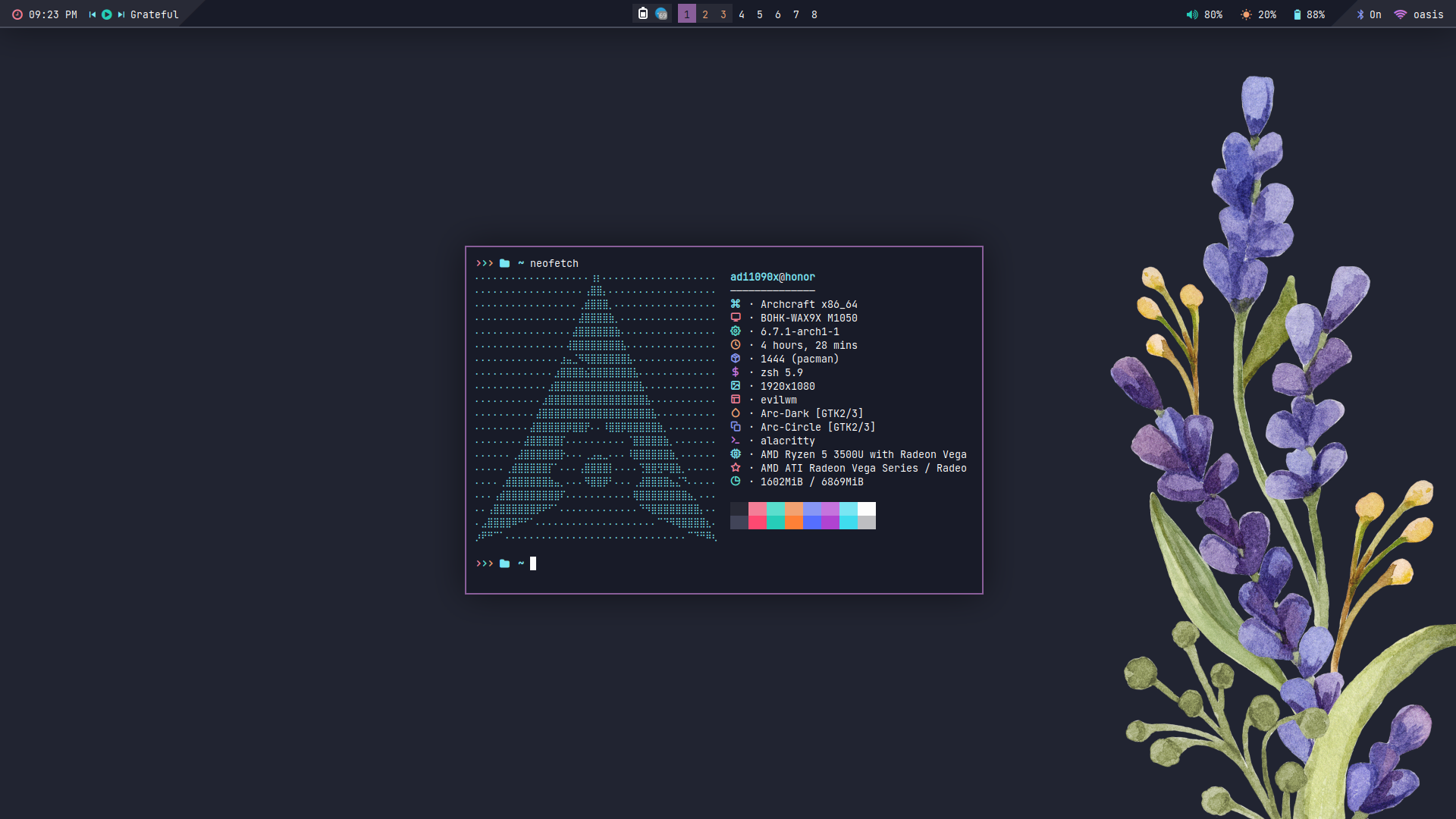Click at the terminal prompt cursor
Screen dimensions: 1456x819
coord(533,563)
